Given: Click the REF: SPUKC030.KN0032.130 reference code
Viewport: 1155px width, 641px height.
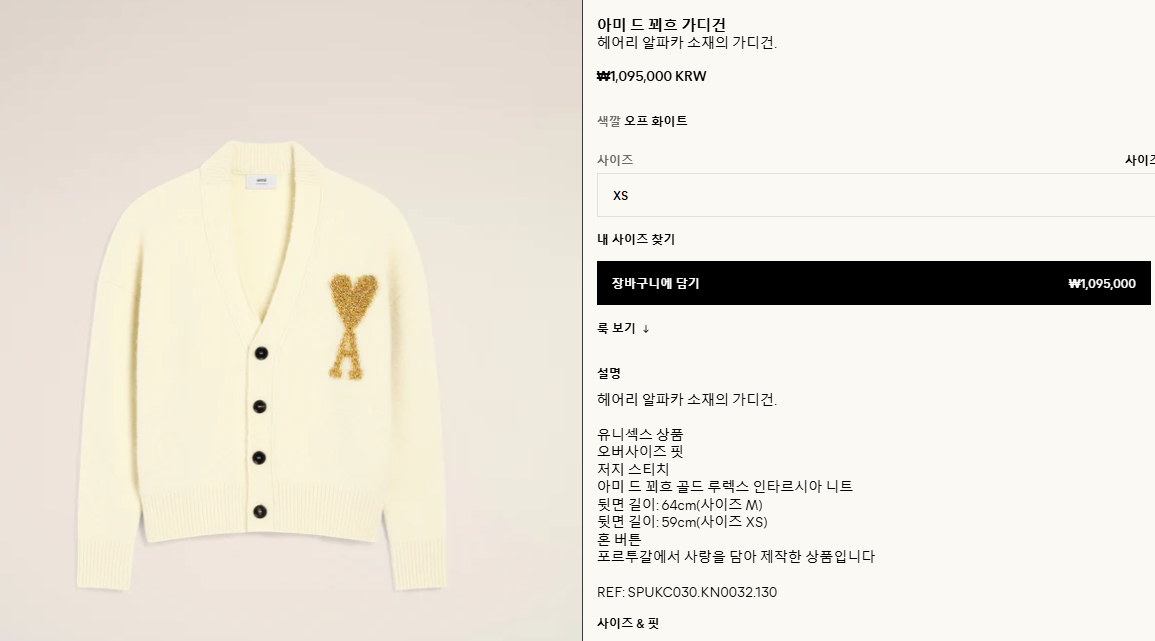Looking at the screenshot, I should (687, 592).
